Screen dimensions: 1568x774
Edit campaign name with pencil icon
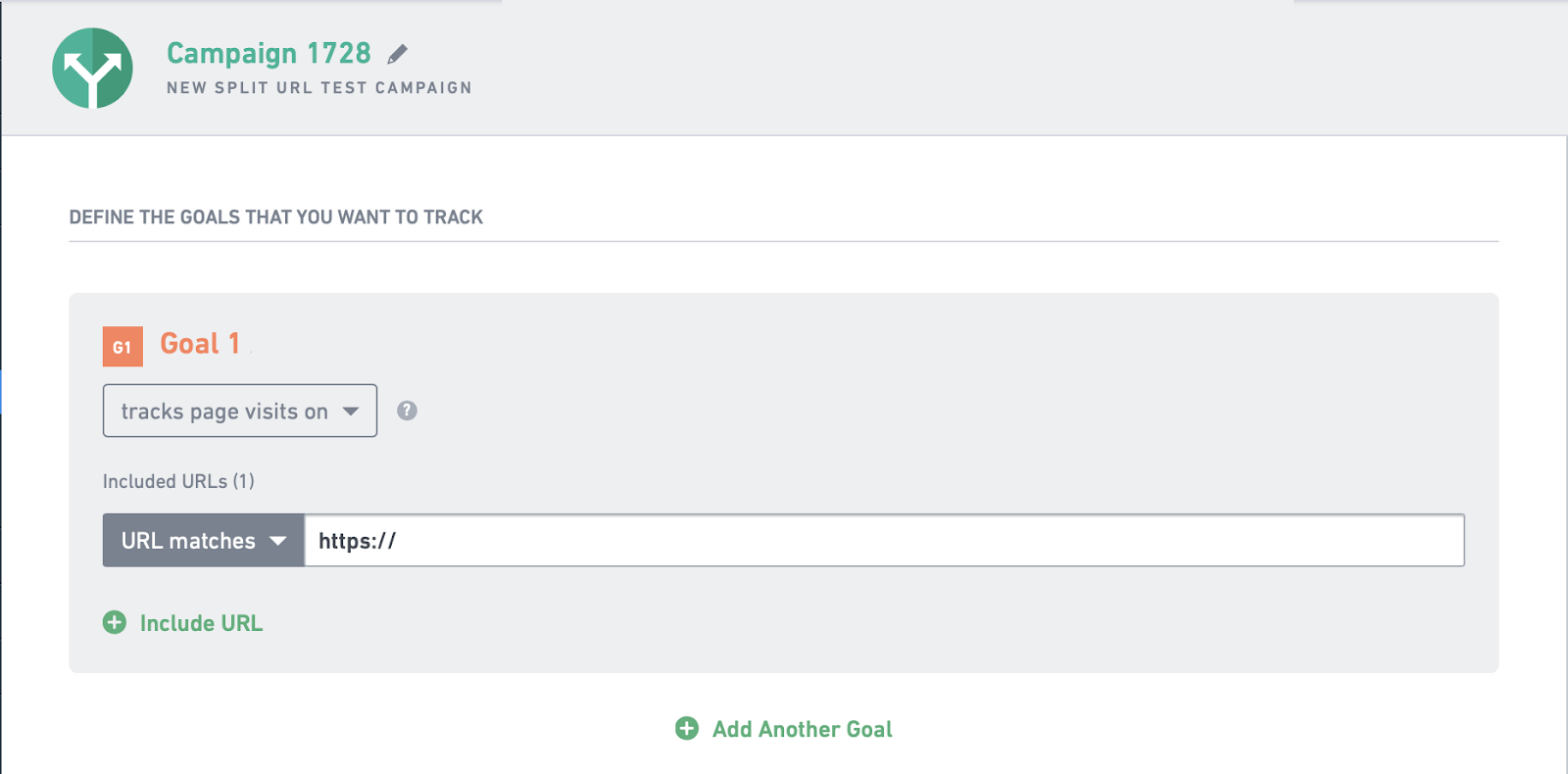pos(397,54)
